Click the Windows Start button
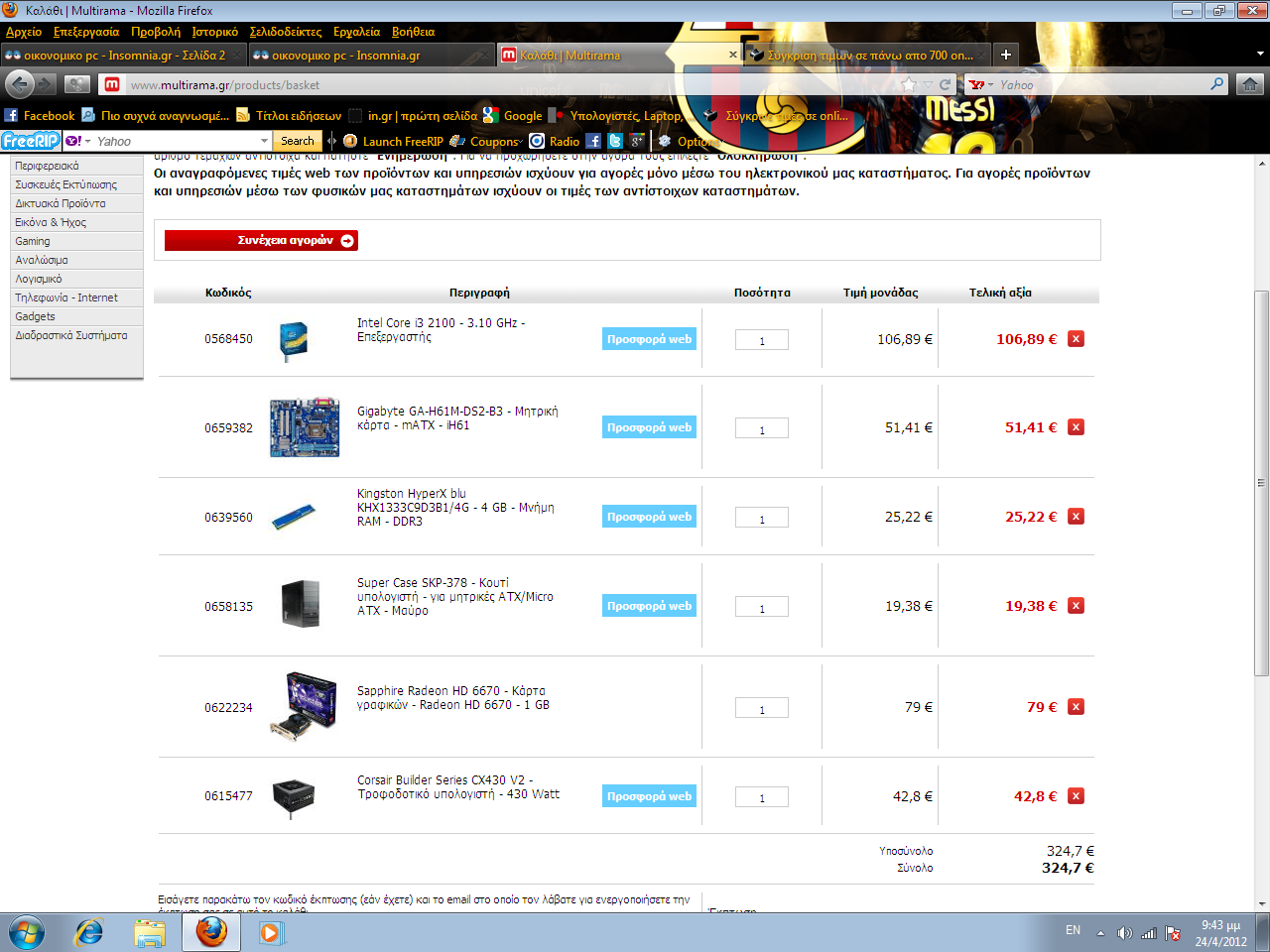1270x952 pixels. click(27, 932)
